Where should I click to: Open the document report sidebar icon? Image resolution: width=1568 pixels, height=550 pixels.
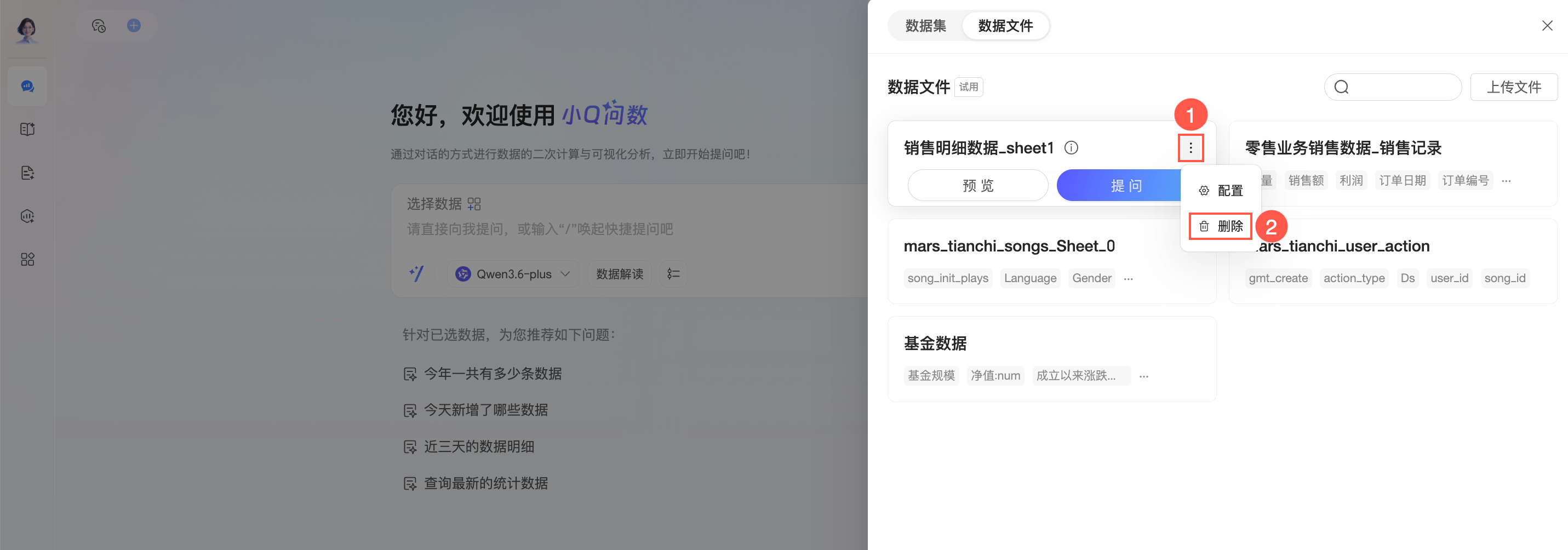pyautogui.click(x=27, y=173)
